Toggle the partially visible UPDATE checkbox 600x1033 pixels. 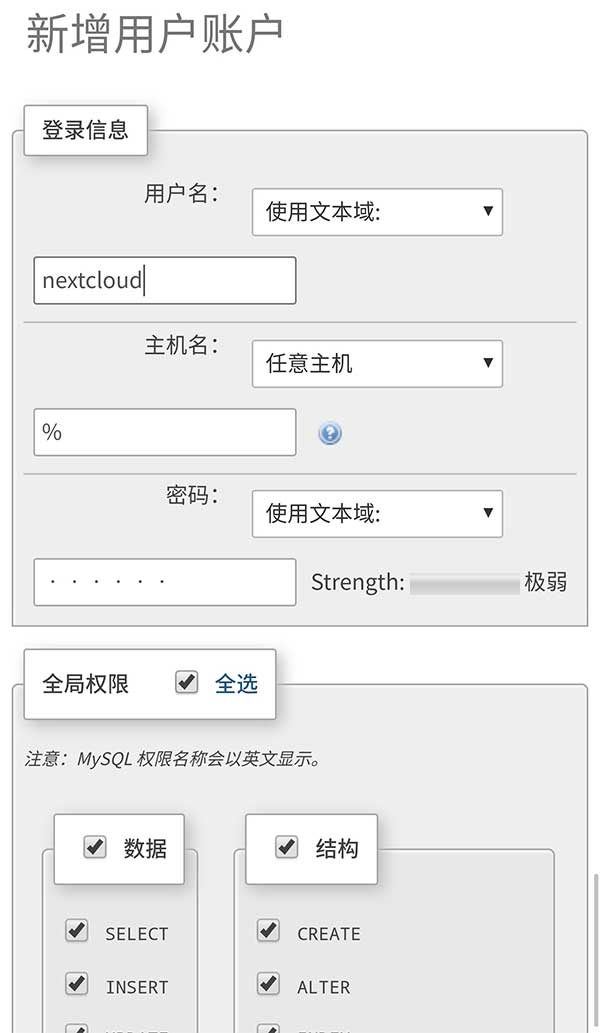coord(77,1028)
